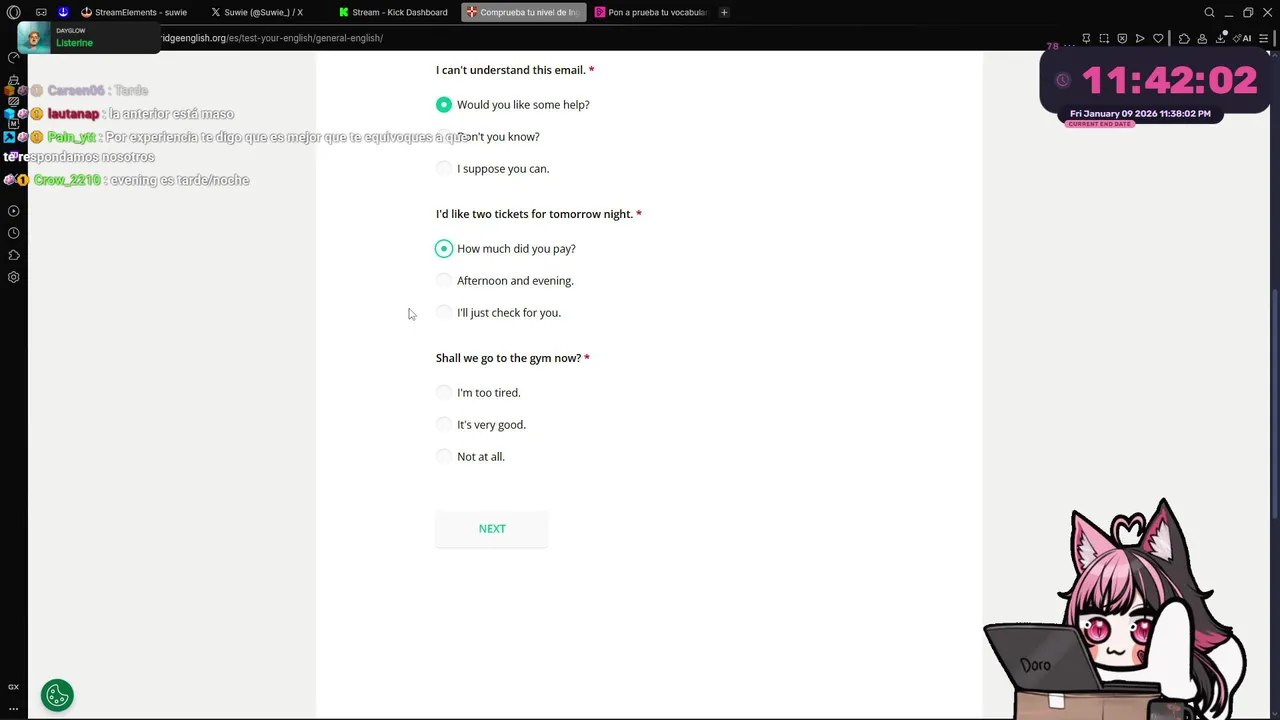
Task: Select "It's very good." radio option
Action: coord(444,425)
